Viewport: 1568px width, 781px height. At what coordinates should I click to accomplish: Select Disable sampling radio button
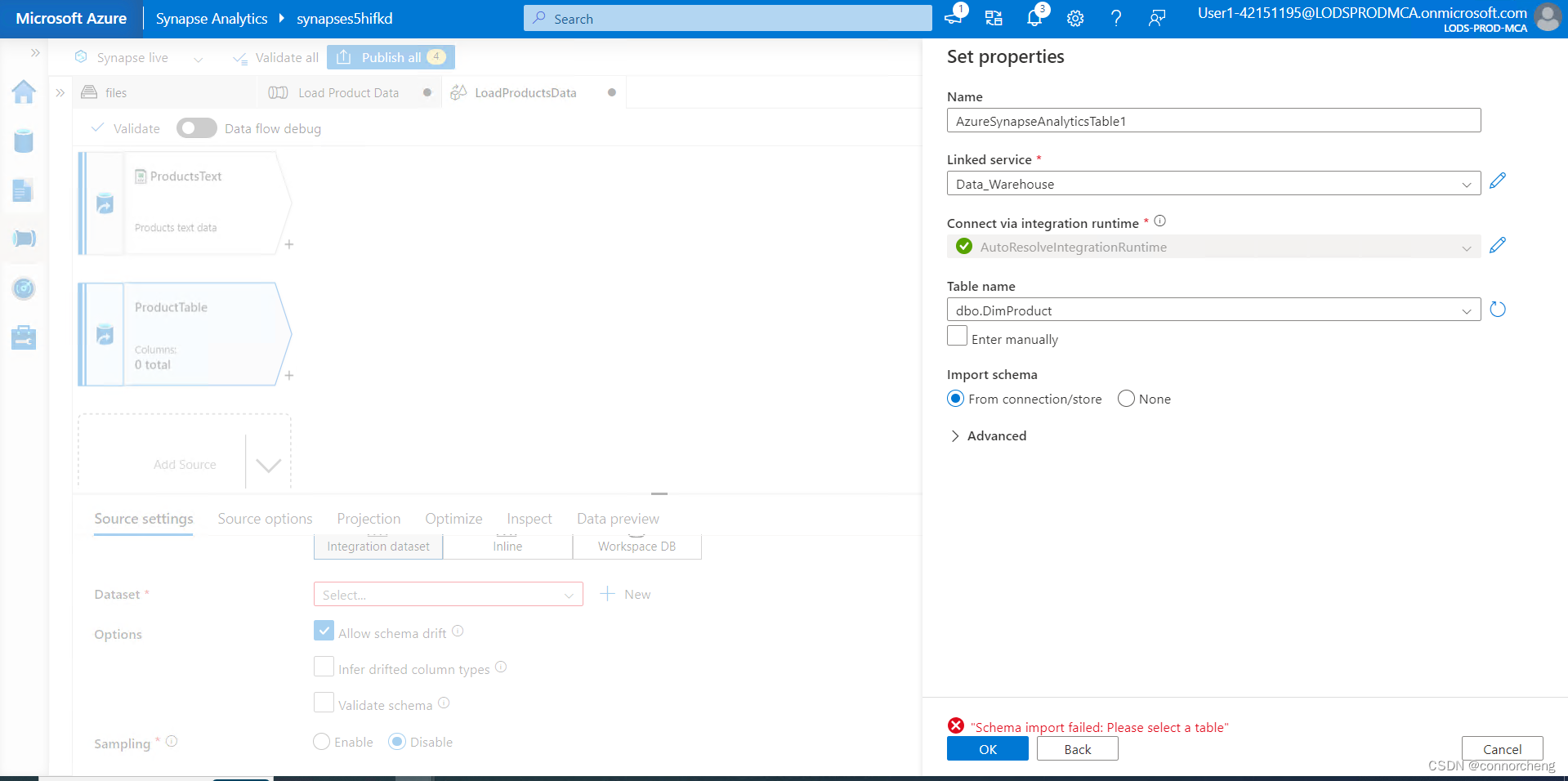[x=397, y=742]
